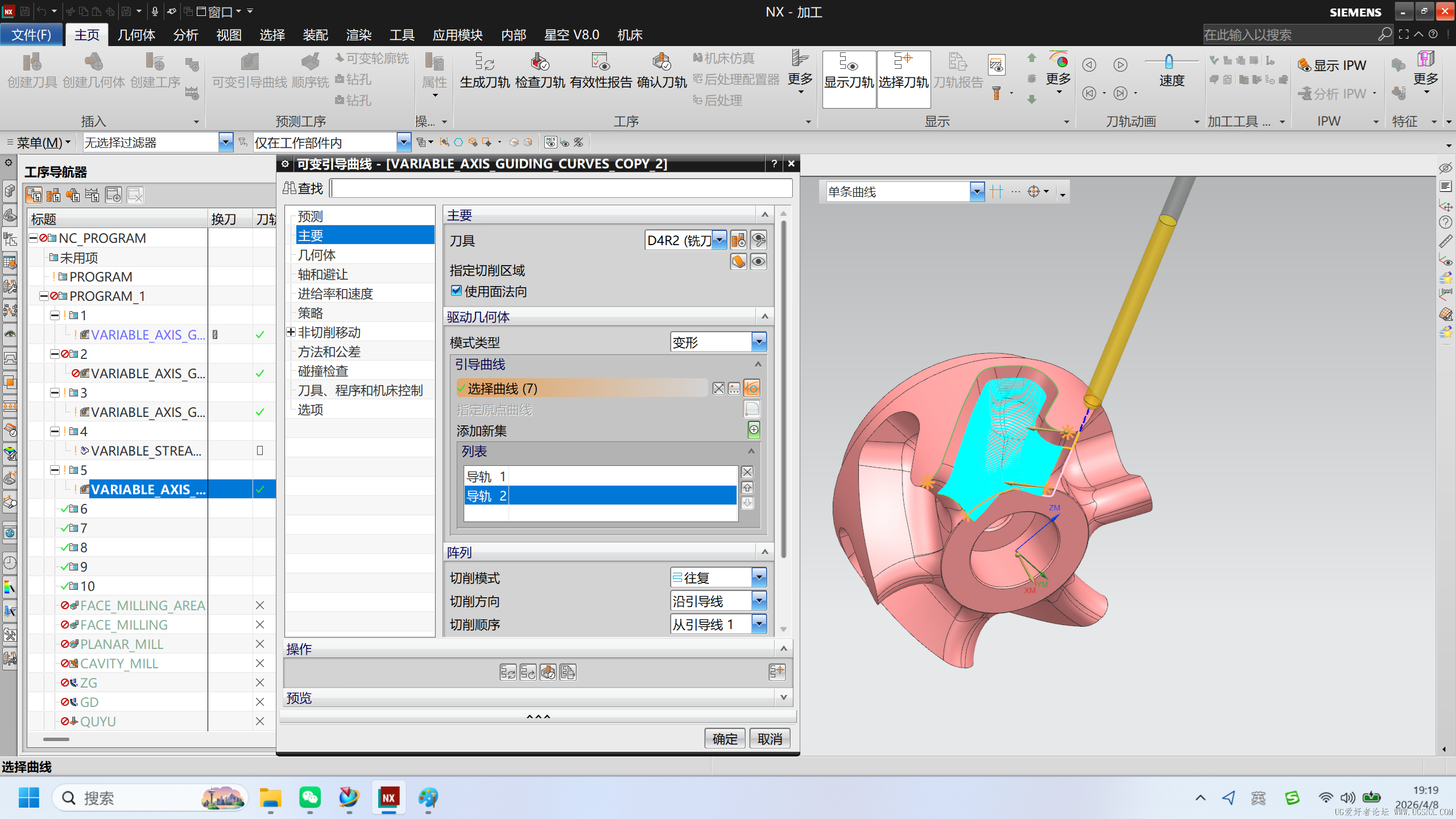Click the machine tool view icon in navigator
The height and width of the screenshot is (819, 1456).
coord(53,196)
